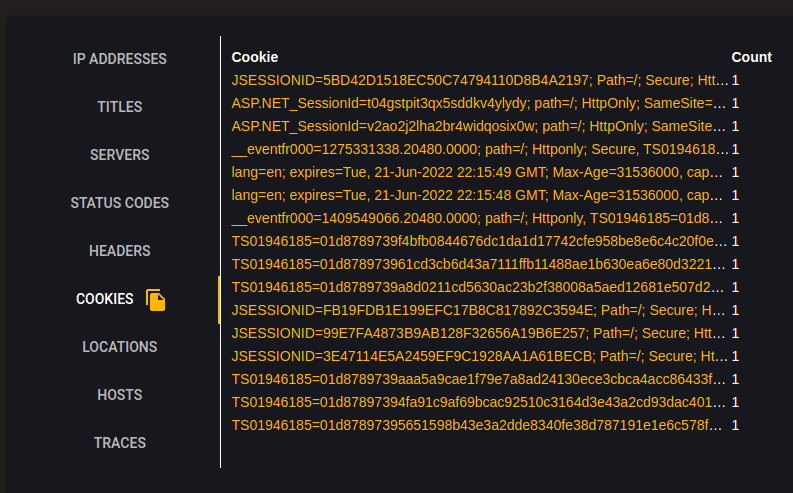Switch to the Traces tab
Viewport: 793px width, 493px height.
click(120, 443)
